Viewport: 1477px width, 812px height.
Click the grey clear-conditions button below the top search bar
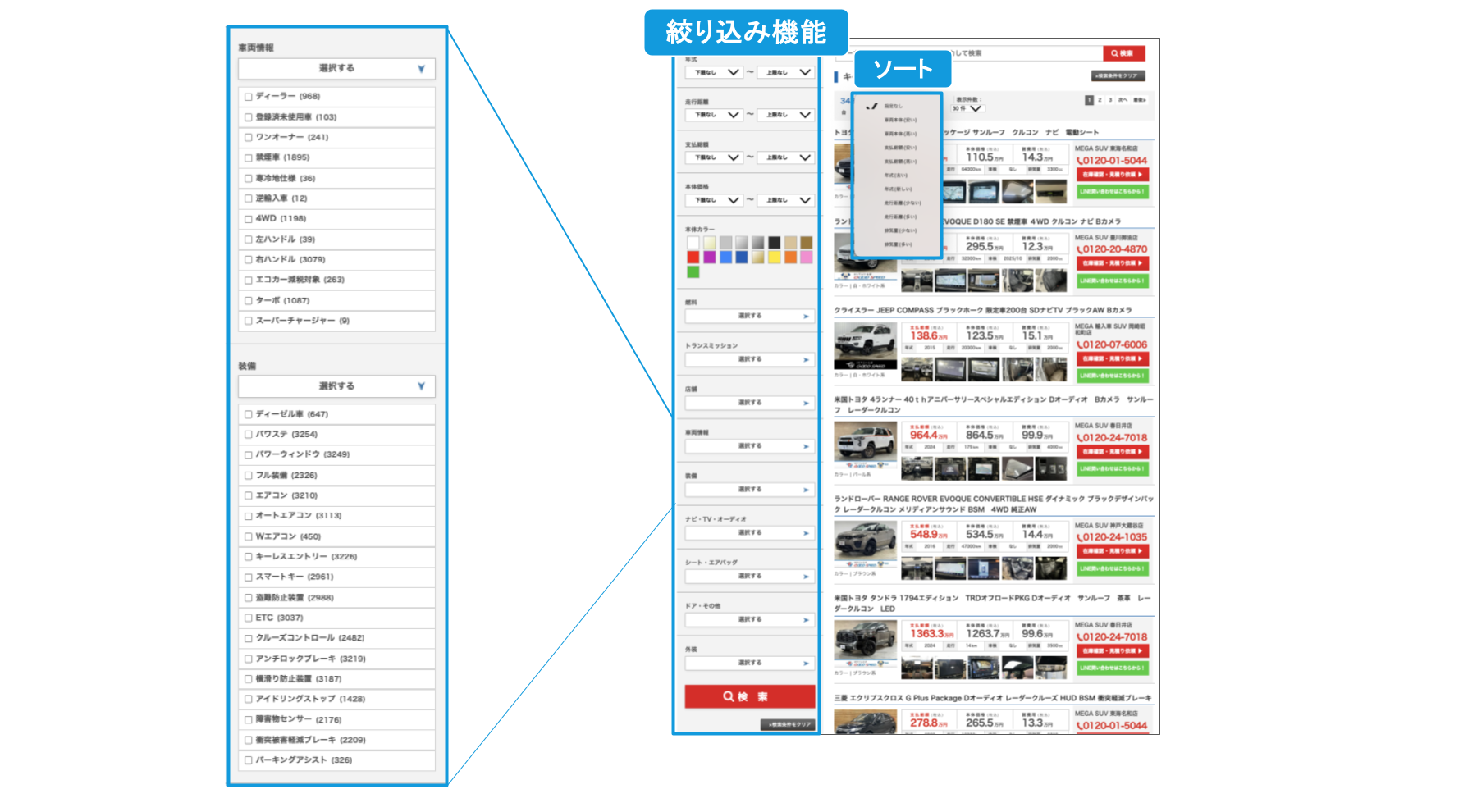pyautogui.click(x=1118, y=76)
